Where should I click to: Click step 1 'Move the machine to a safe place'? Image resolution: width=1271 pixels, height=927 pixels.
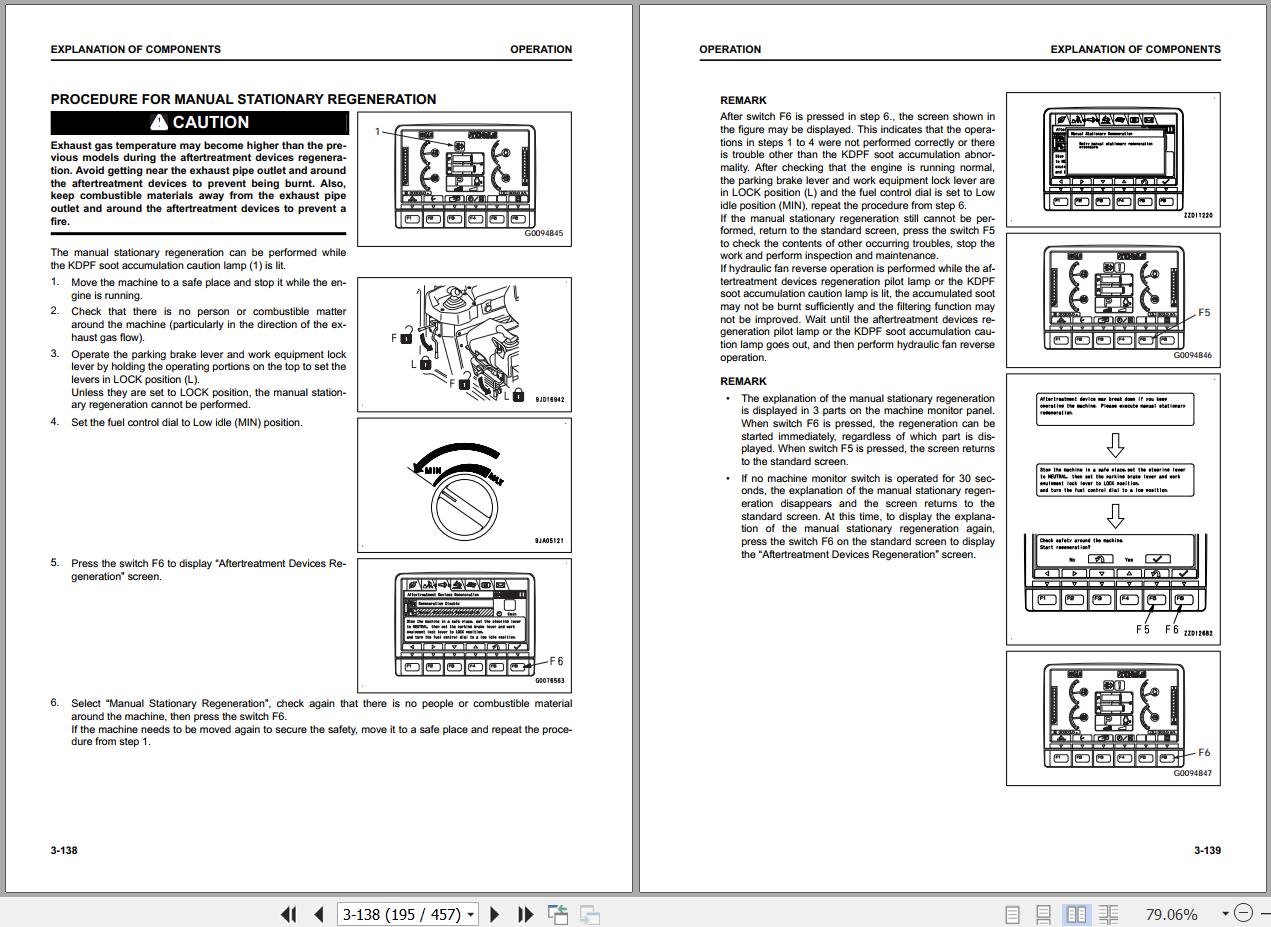pyautogui.click(x=208, y=289)
